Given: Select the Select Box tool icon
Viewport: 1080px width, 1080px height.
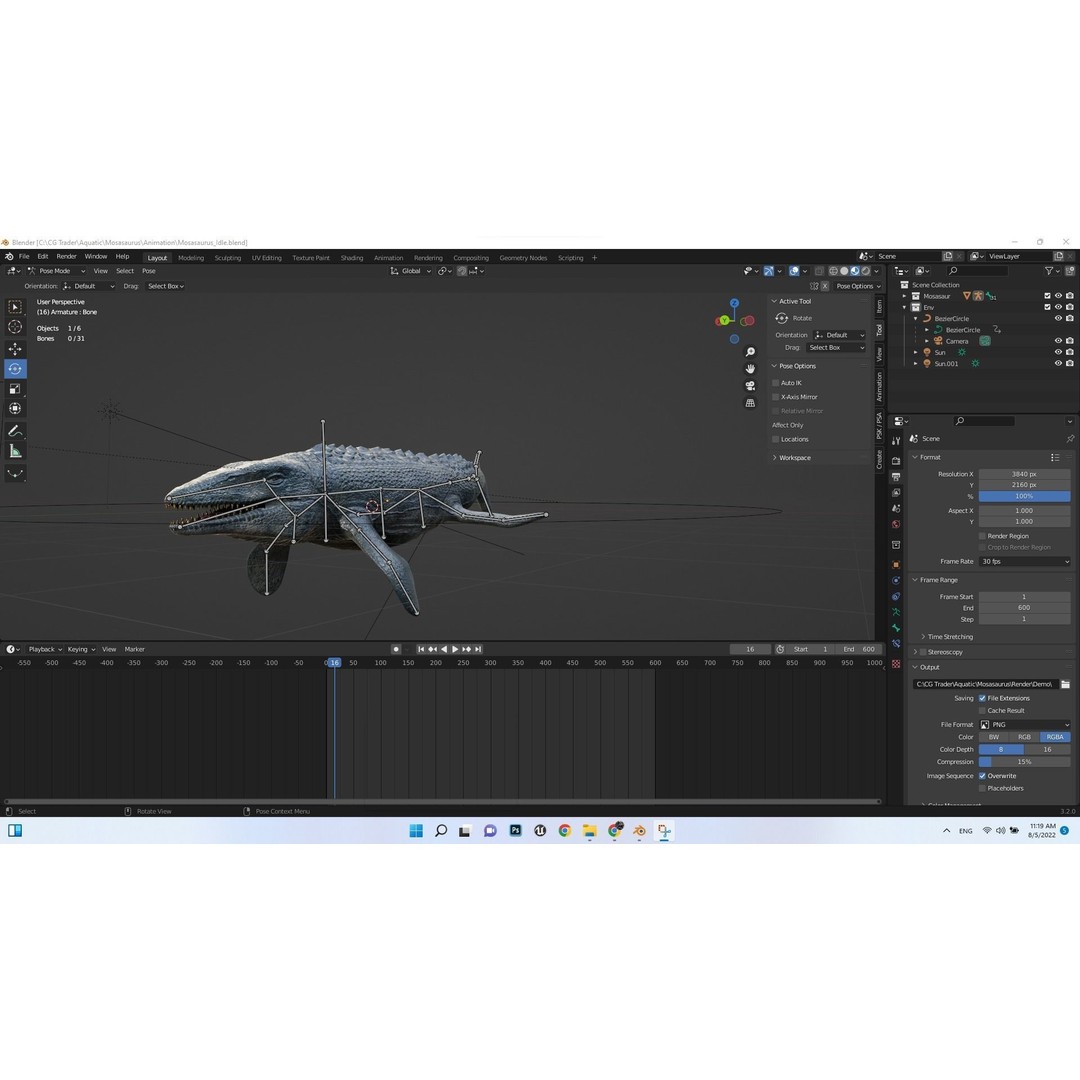Looking at the screenshot, I should [x=15, y=307].
